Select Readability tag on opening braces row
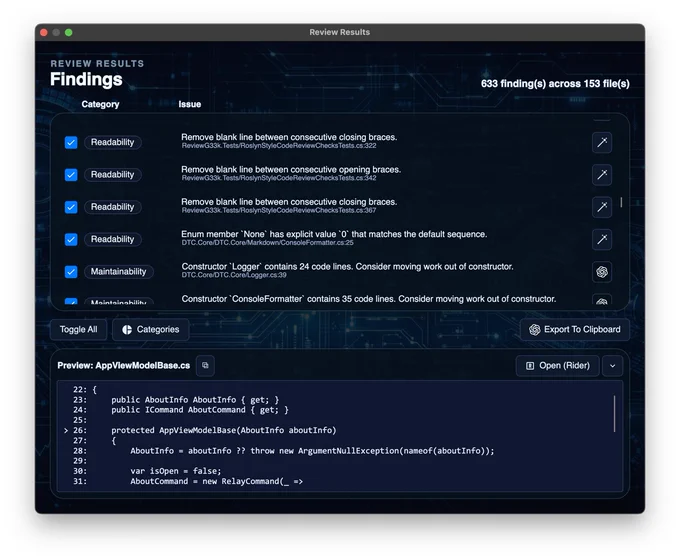Screen dimensions: 680x560 click(x=112, y=175)
